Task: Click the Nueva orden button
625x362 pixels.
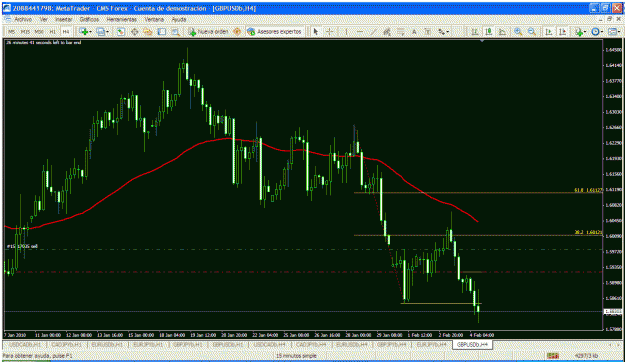Action: point(208,31)
